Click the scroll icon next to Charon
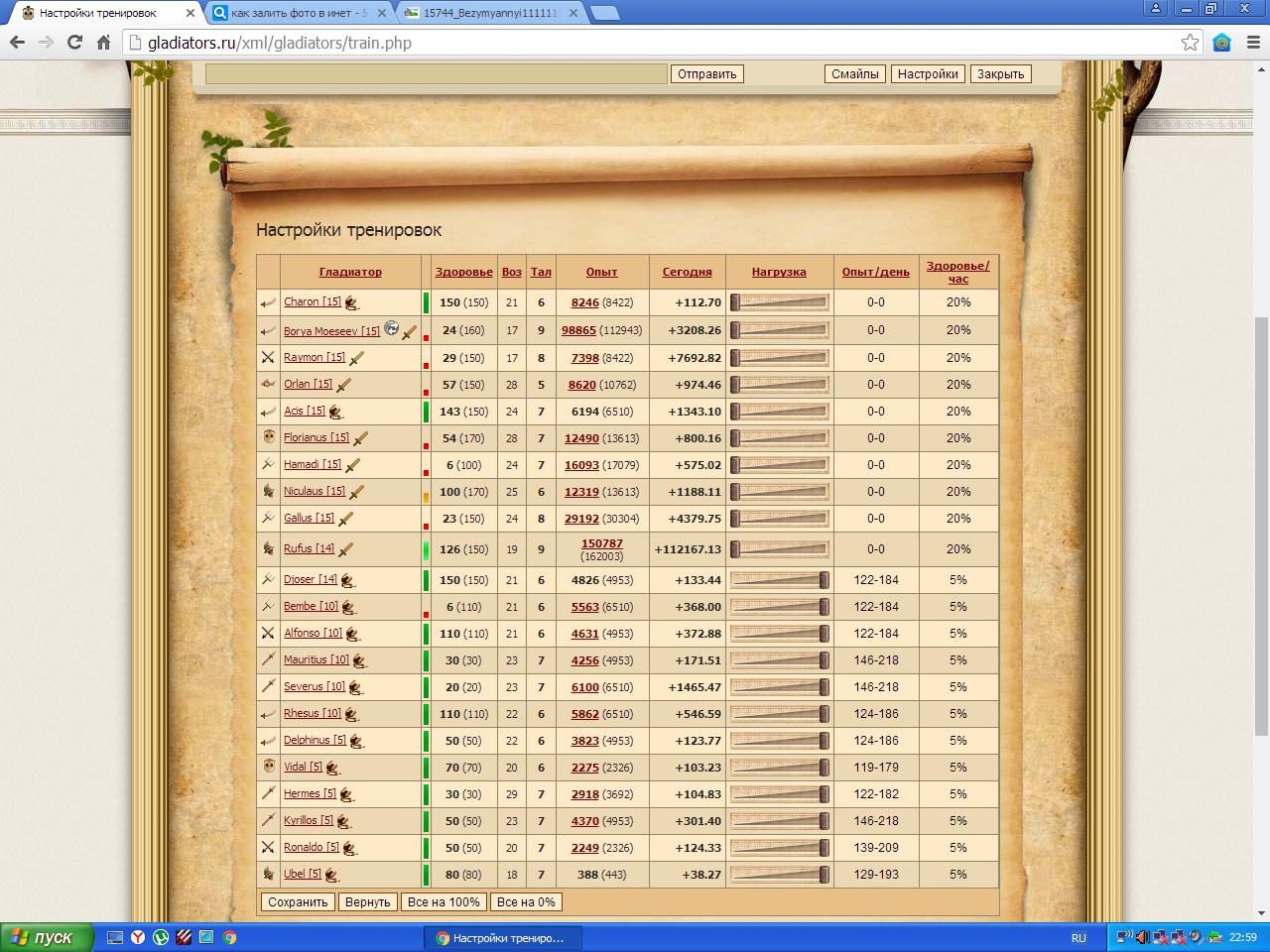Screen dimensions: 1270x952 [351, 303]
